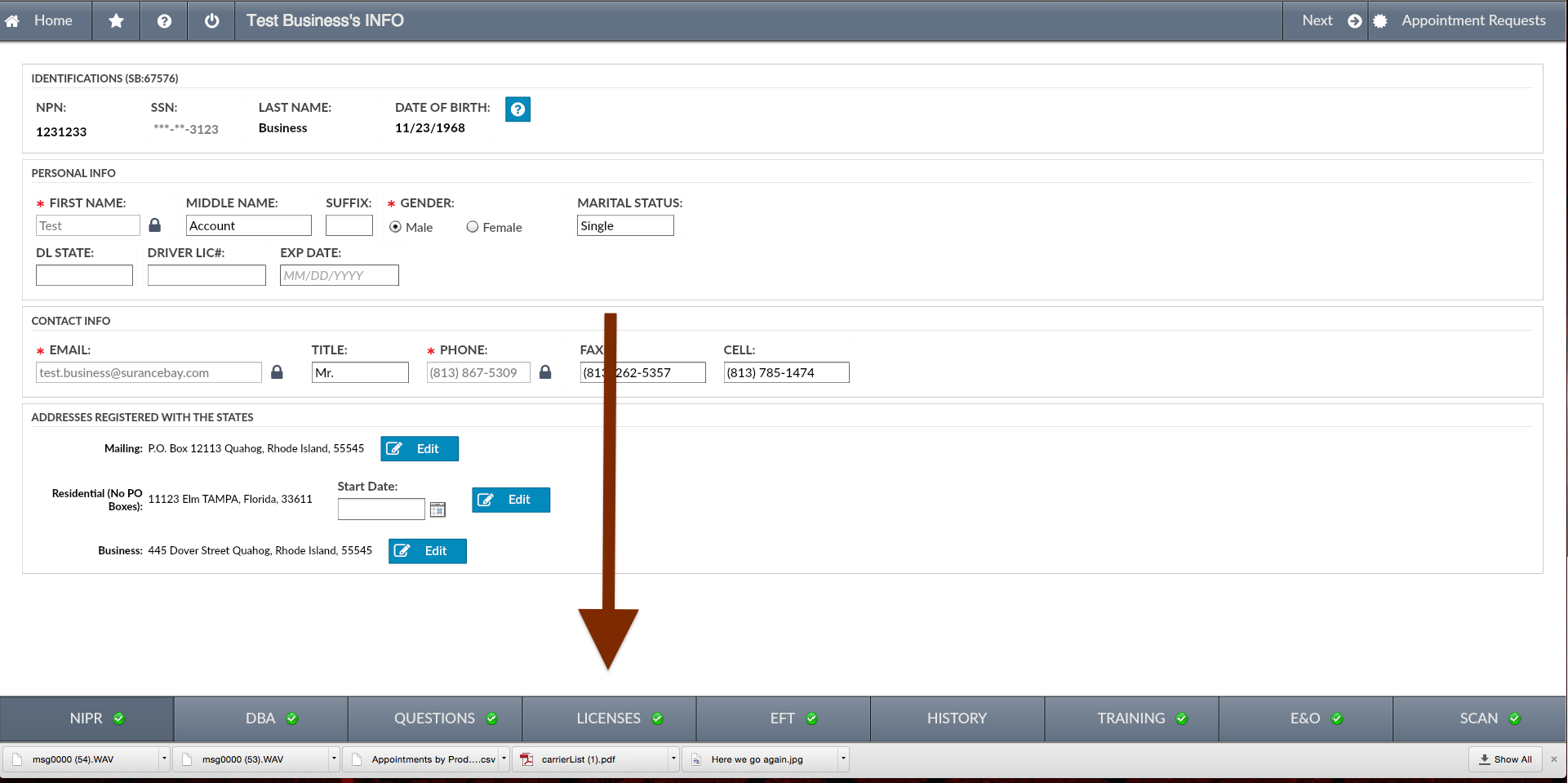Switch to the LICENSES tab
The image size is (1568, 783).
pyautogui.click(x=609, y=718)
